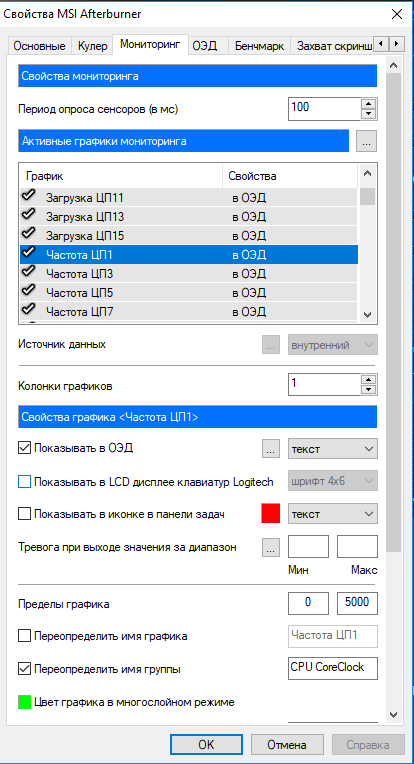The height and width of the screenshot is (764, 414).
Task: Click График column header
Action: point(121,176)
